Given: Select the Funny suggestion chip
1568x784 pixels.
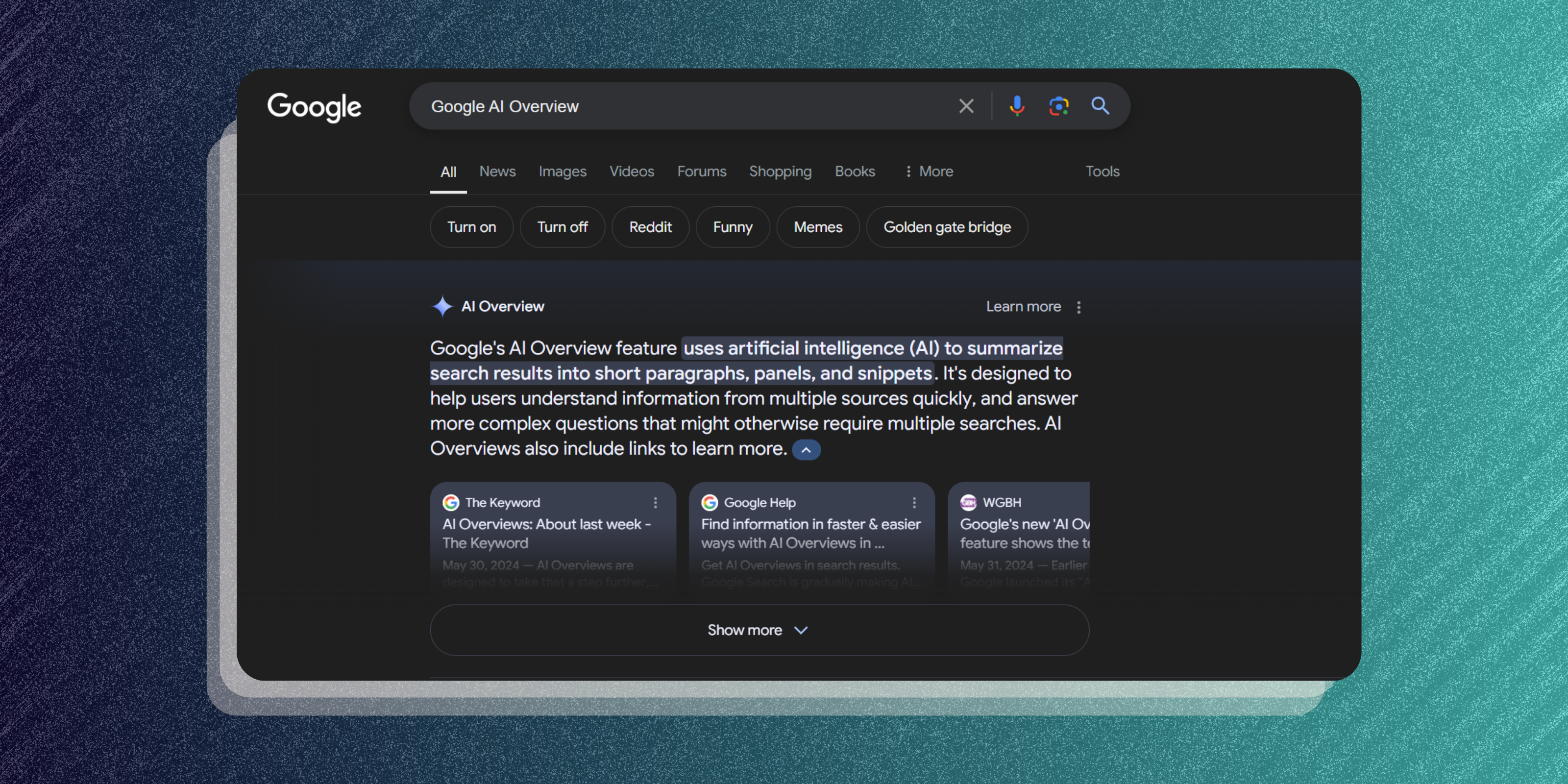Looking at the screenshot, I should click(733, 227).
